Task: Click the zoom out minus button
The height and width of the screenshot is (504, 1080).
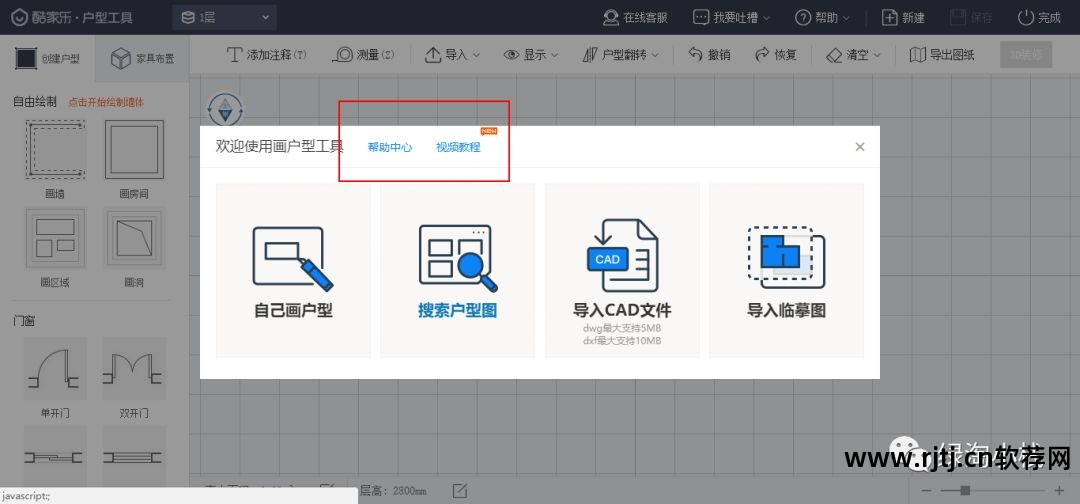Action: pyautogui.click(x=928, y=491)
